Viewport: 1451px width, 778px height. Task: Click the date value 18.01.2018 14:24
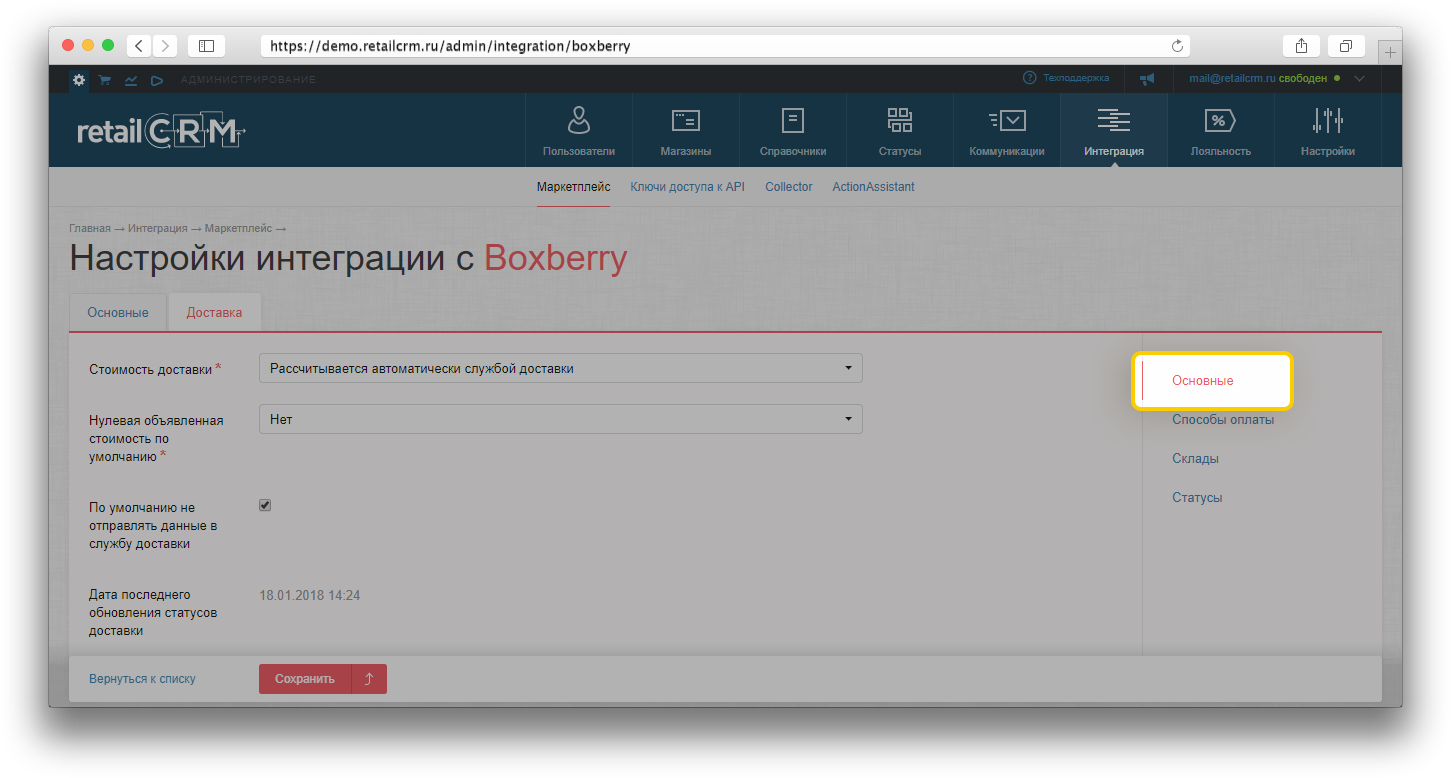pos(310,595)
